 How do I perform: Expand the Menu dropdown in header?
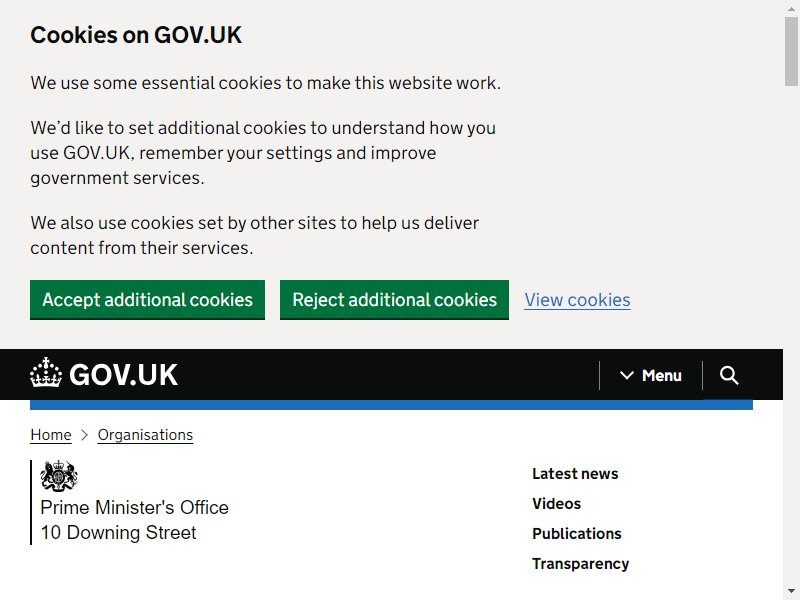click(x=651, y=376)
